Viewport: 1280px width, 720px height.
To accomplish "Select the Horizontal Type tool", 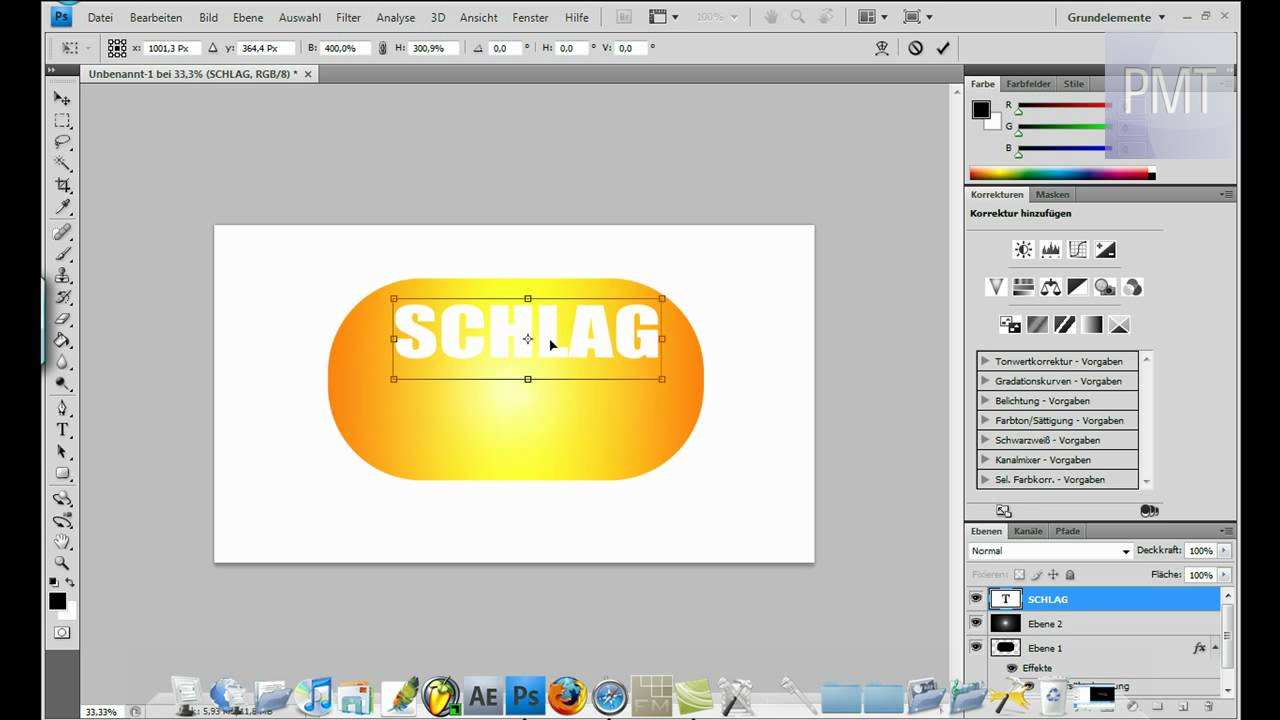I will click(63, 430).
